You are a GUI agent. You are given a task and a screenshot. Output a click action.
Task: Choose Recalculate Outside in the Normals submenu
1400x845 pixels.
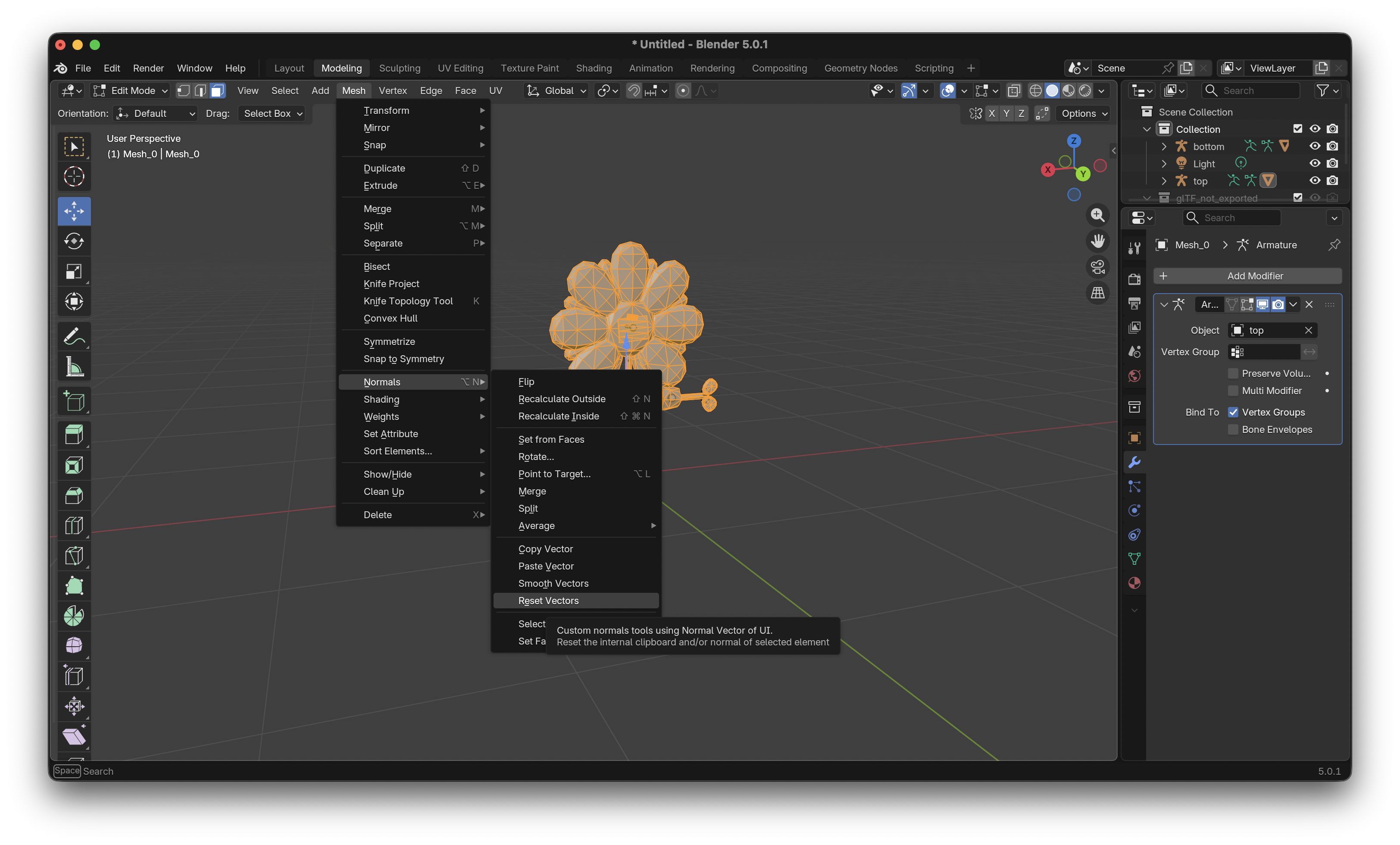(561, 399)
